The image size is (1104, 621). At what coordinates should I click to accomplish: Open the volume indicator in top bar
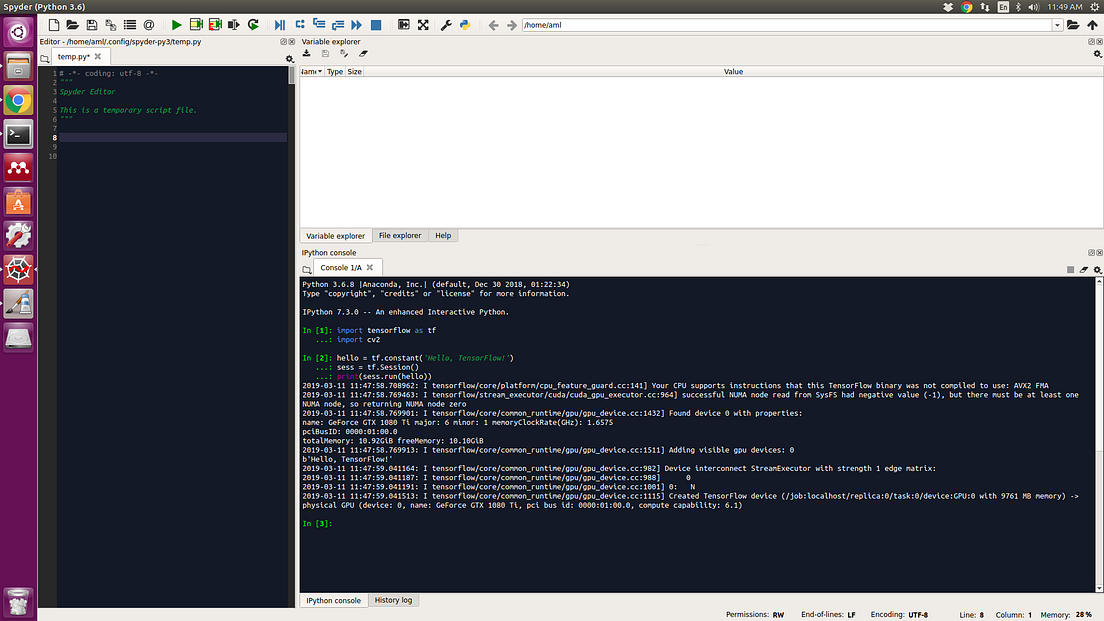tap(1033, 7)
